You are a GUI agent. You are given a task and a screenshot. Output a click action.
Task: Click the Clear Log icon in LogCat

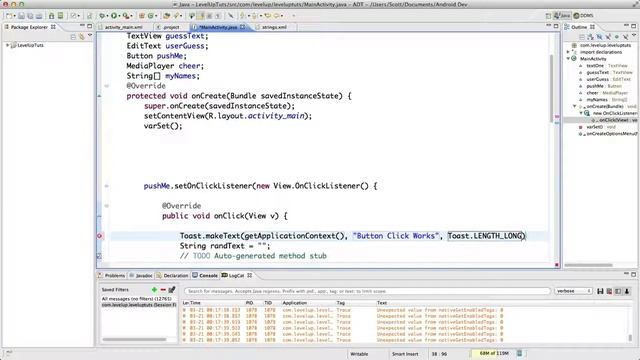point(609,291)
